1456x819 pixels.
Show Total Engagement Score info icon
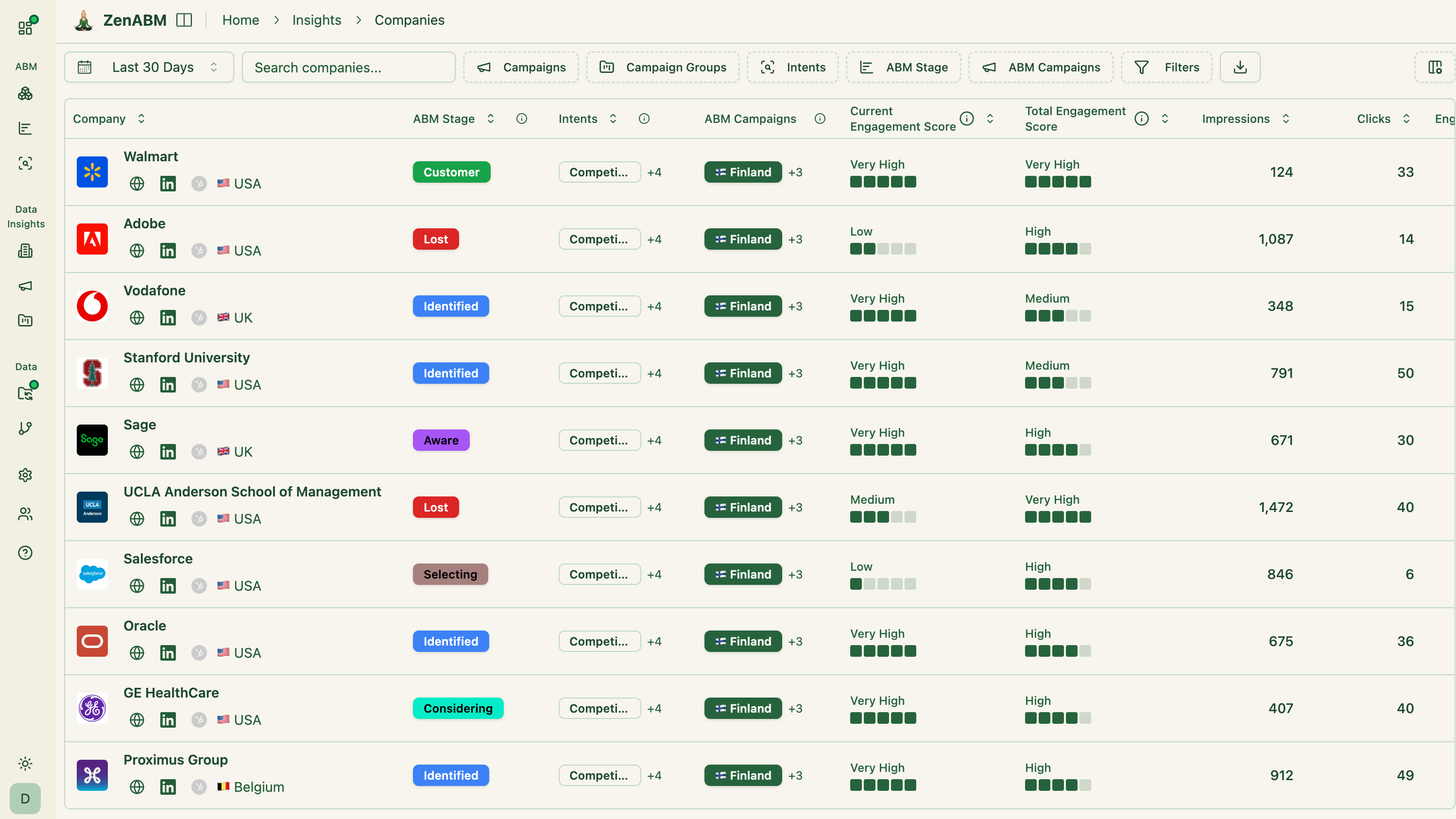tap(1142, 118)
